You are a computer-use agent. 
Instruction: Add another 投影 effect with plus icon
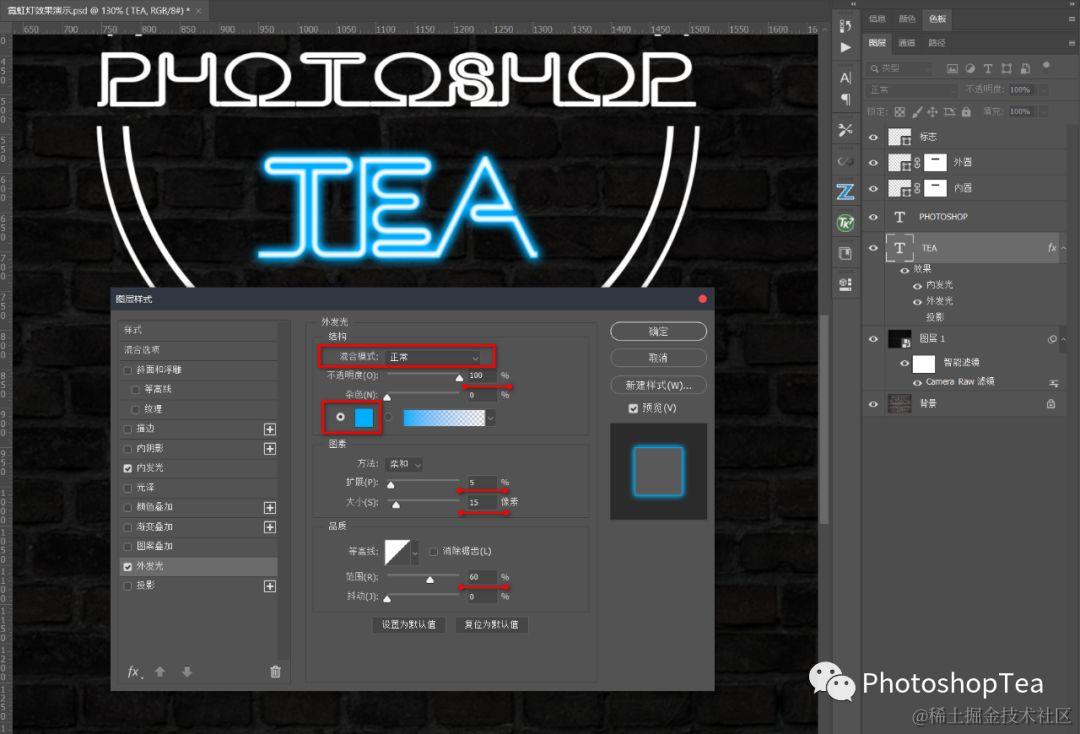point(270,586)
